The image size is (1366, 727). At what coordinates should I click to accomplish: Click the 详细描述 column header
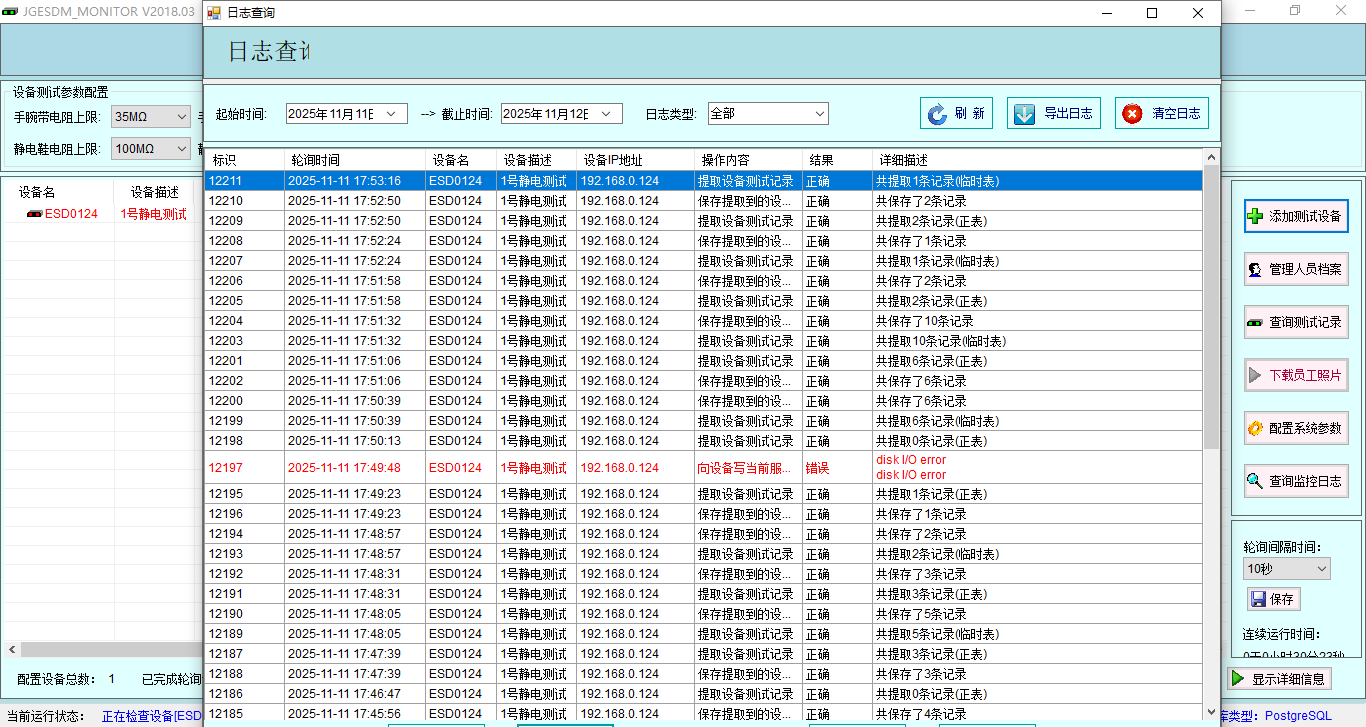pos(1037,160)
